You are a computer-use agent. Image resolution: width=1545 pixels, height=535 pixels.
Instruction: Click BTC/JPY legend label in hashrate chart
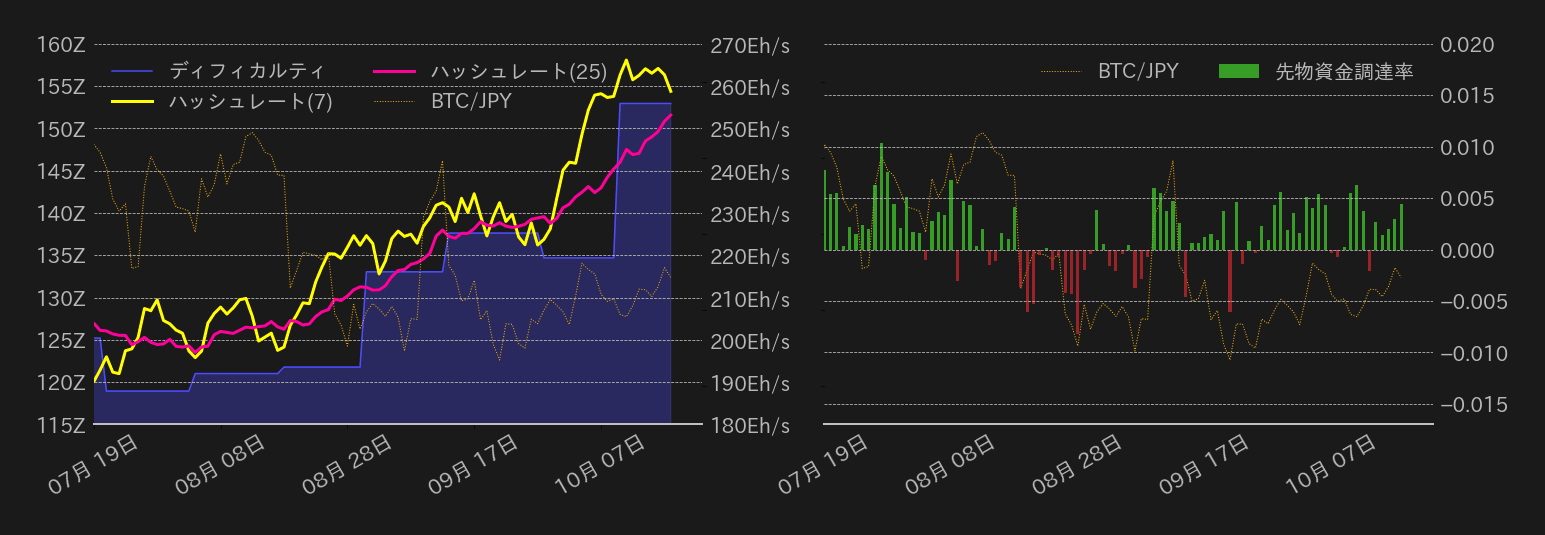pyautogui.click(x=471, y=101)
